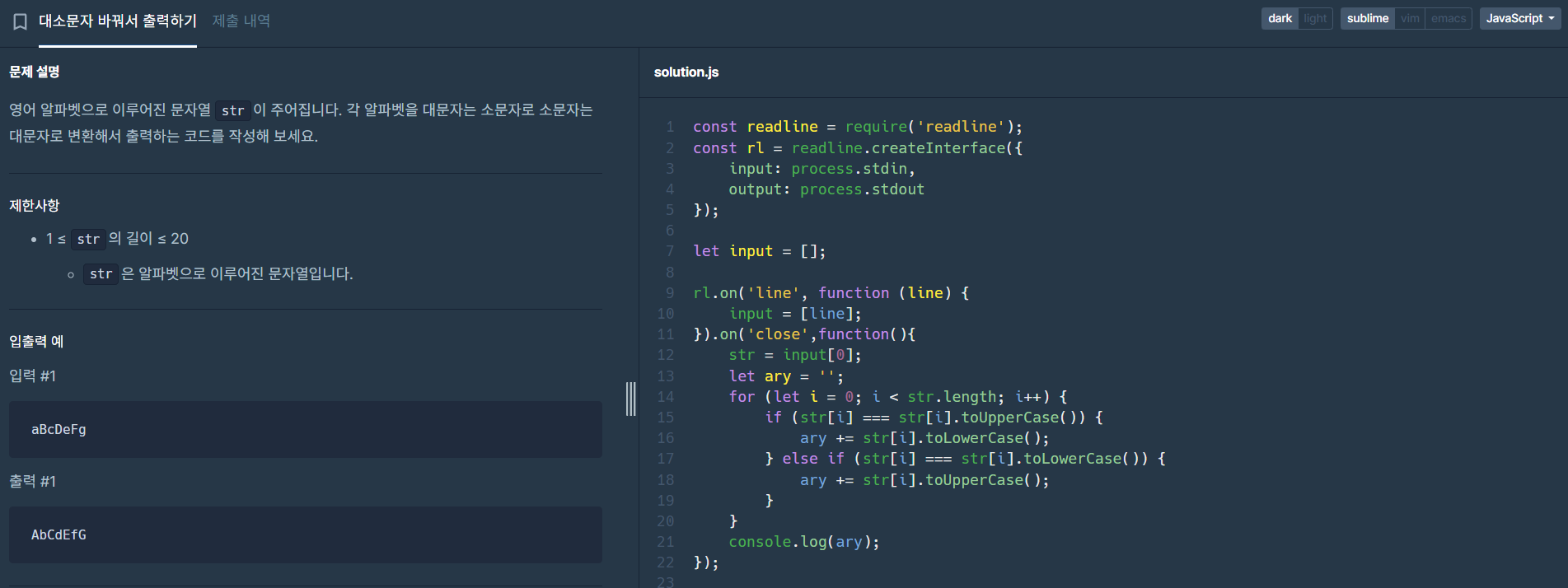Click the 입력 #1 label
The height and width of the screenshot is (588, 1568).
(33, 376)
